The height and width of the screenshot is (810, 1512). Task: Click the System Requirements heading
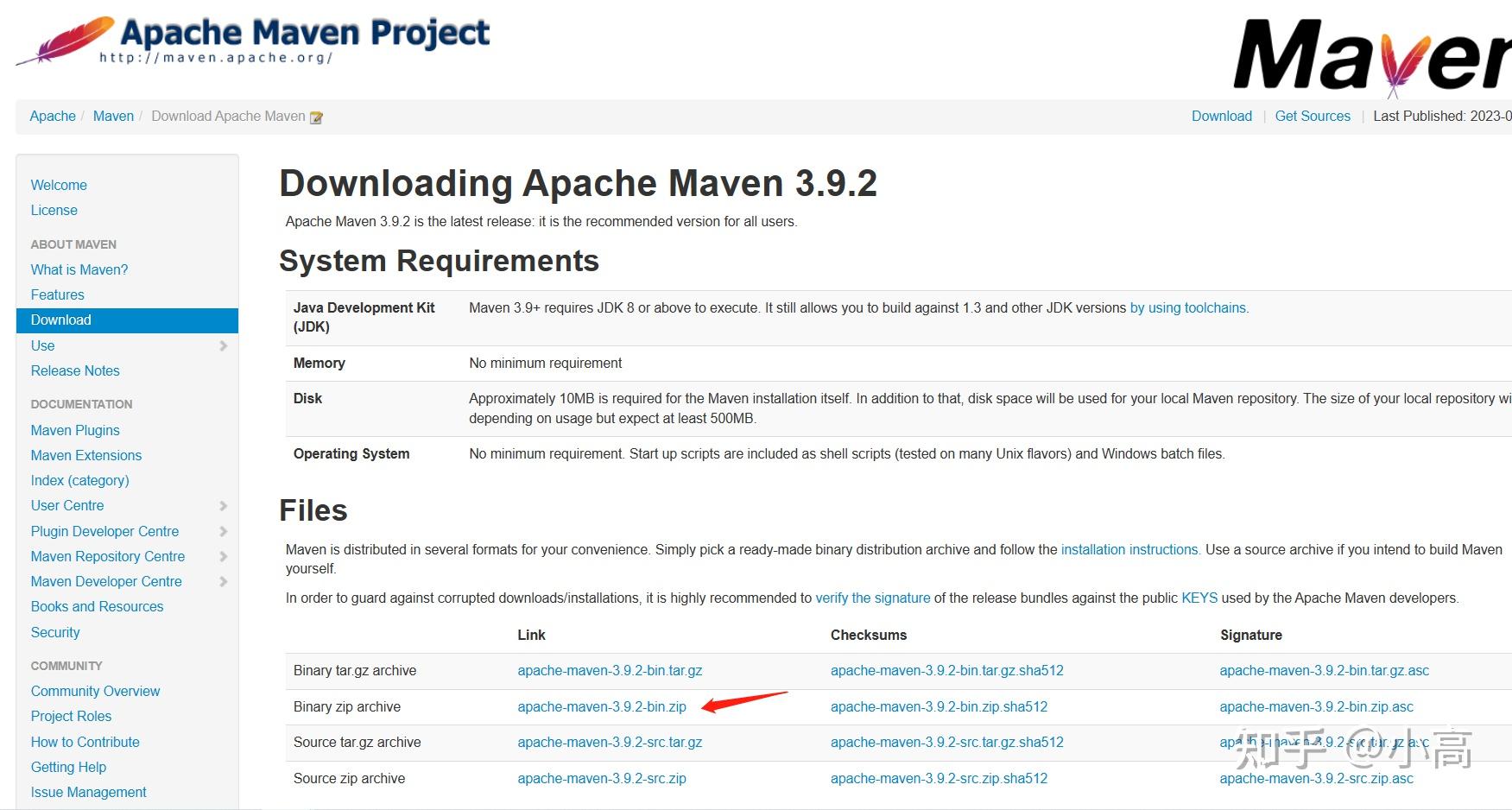point(439,261)
